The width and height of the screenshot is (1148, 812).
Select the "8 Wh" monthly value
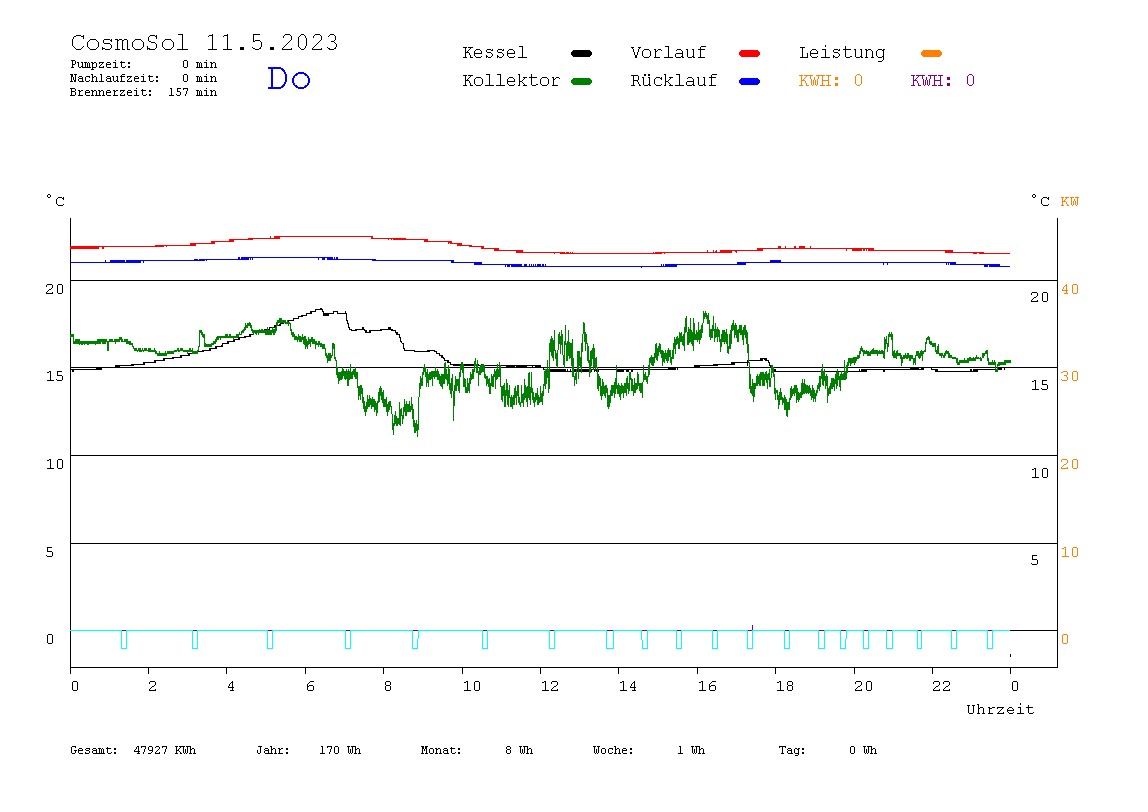(x=519, y=750)
